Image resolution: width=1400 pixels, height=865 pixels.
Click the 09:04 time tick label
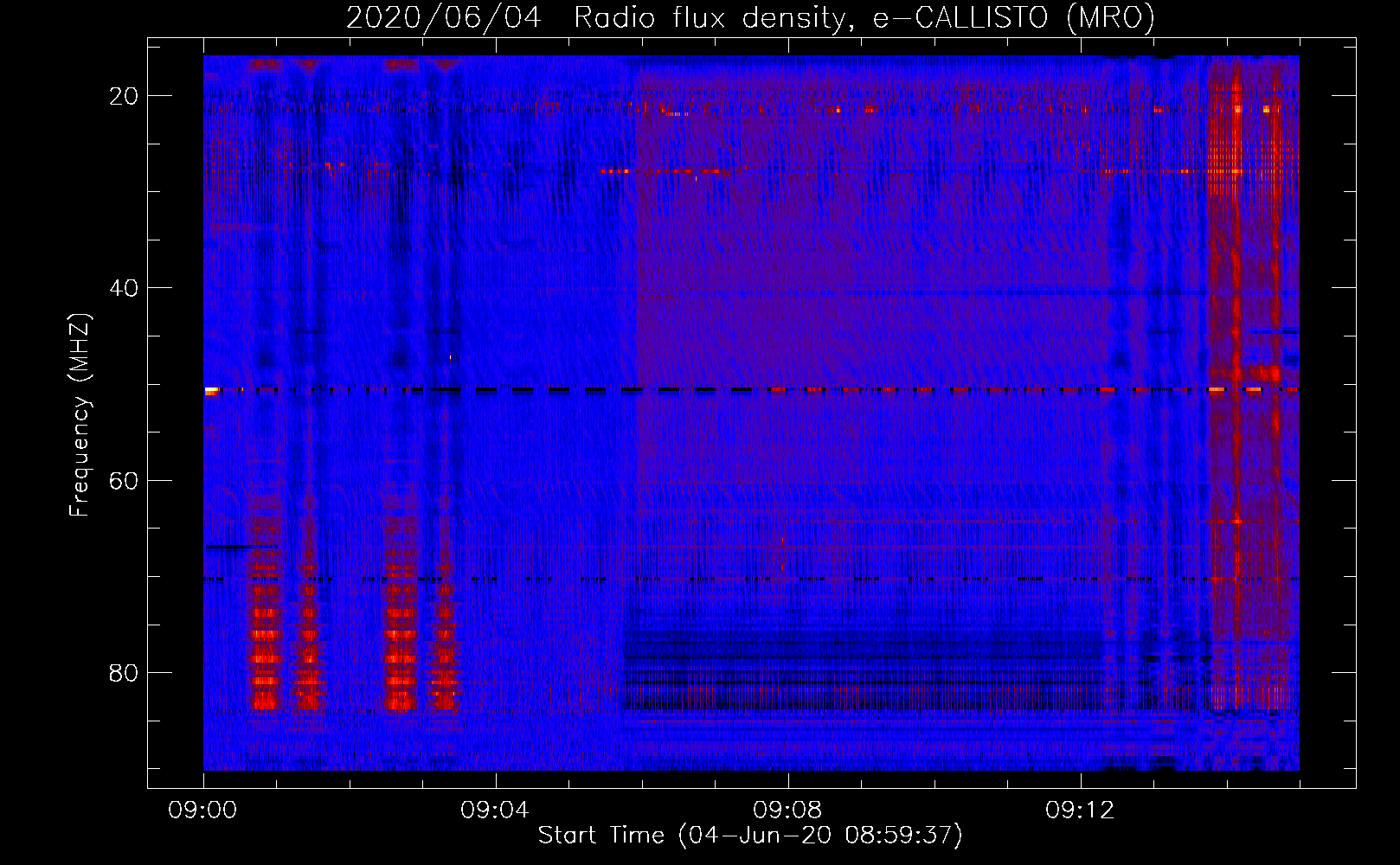tap(495, 811)
